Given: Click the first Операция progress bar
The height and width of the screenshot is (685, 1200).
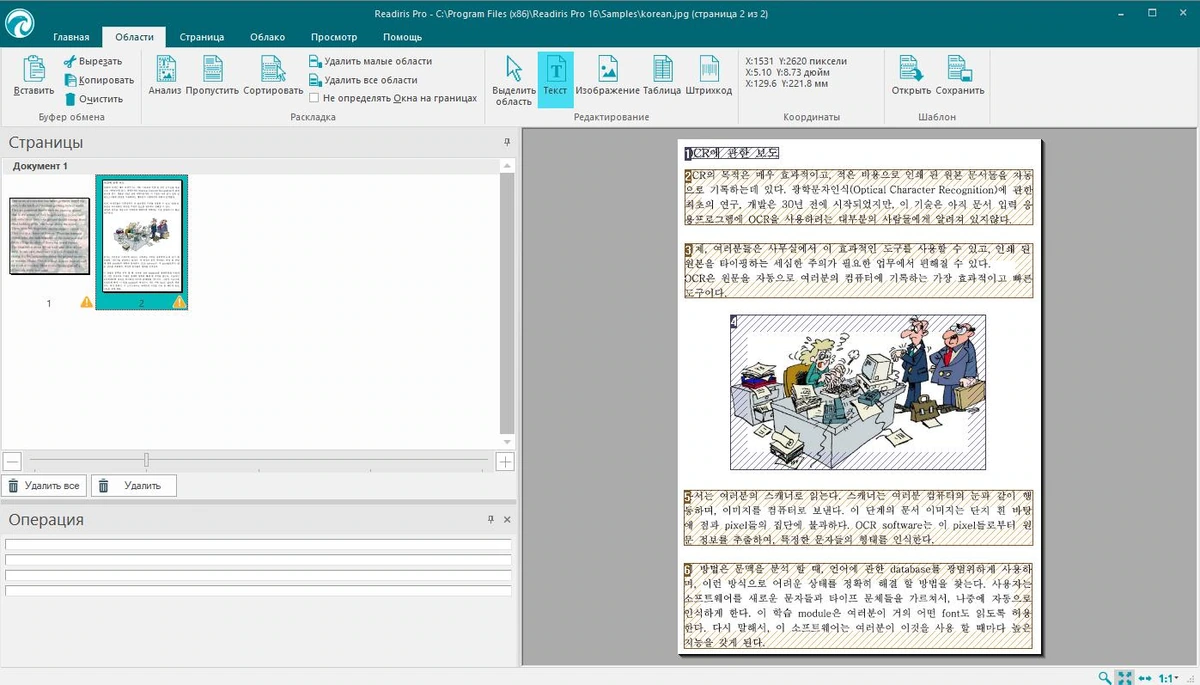Looking at the screenshot, I should (258, 544).
